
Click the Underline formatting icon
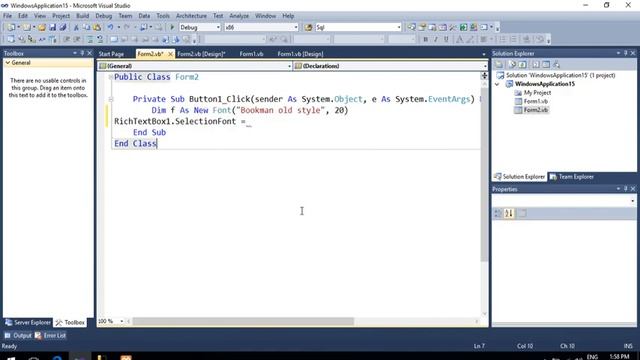point(446,39)
